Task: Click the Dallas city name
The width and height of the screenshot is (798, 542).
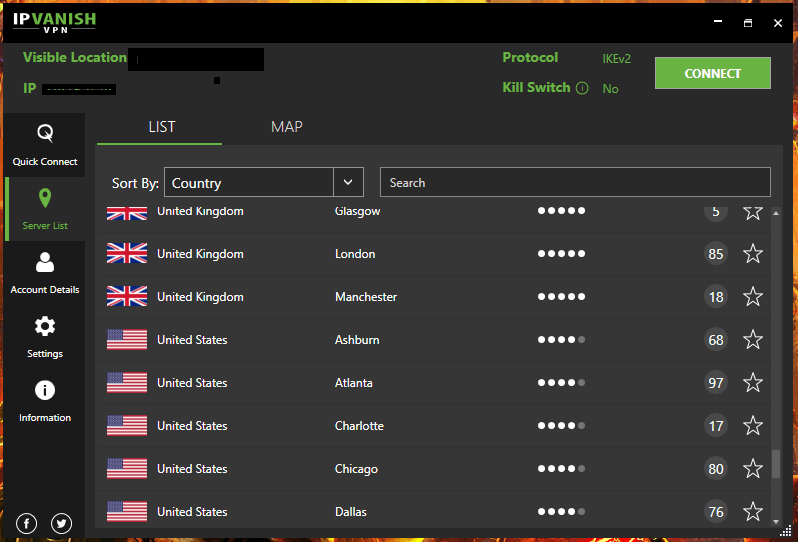Action: click(x=350, y=511)
